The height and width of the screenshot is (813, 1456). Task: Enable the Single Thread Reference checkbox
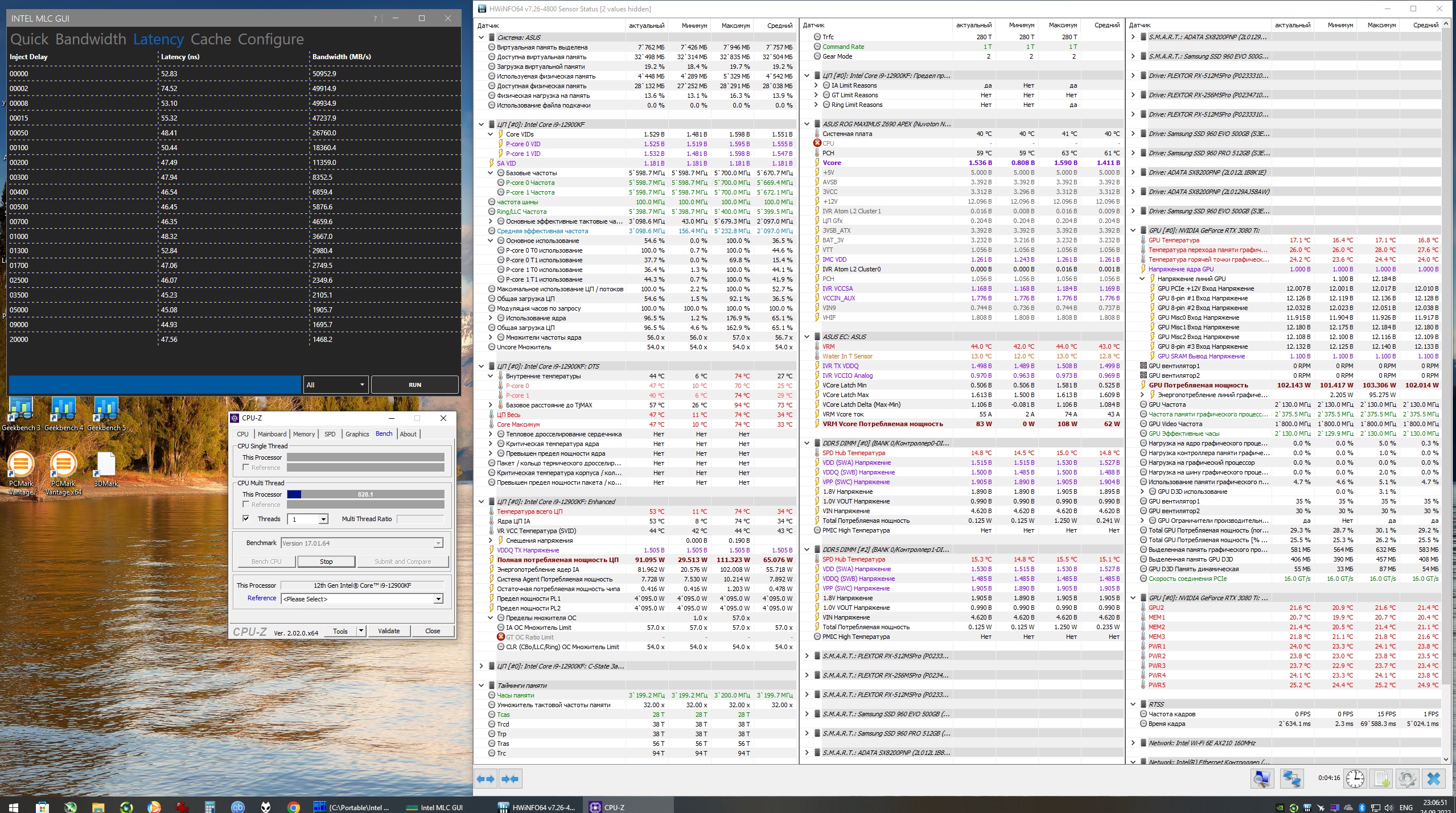click(x=246, y=468)
